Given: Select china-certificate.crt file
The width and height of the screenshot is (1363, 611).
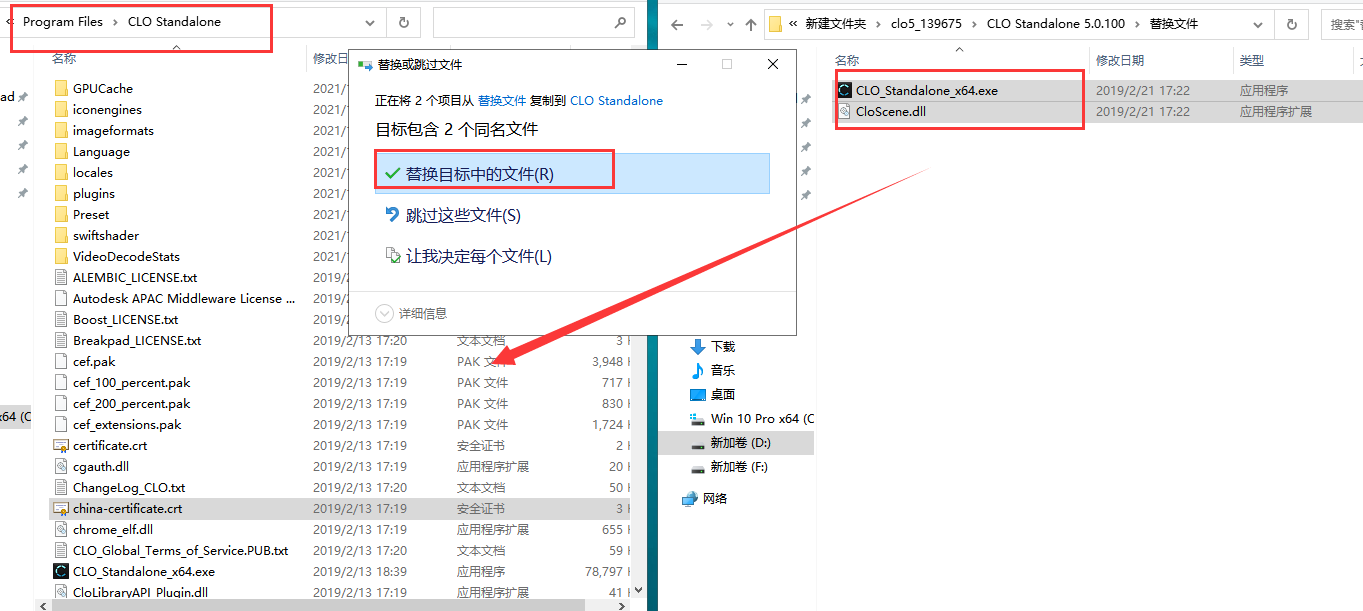Looking at the screenshot, I should click(127, 508).
